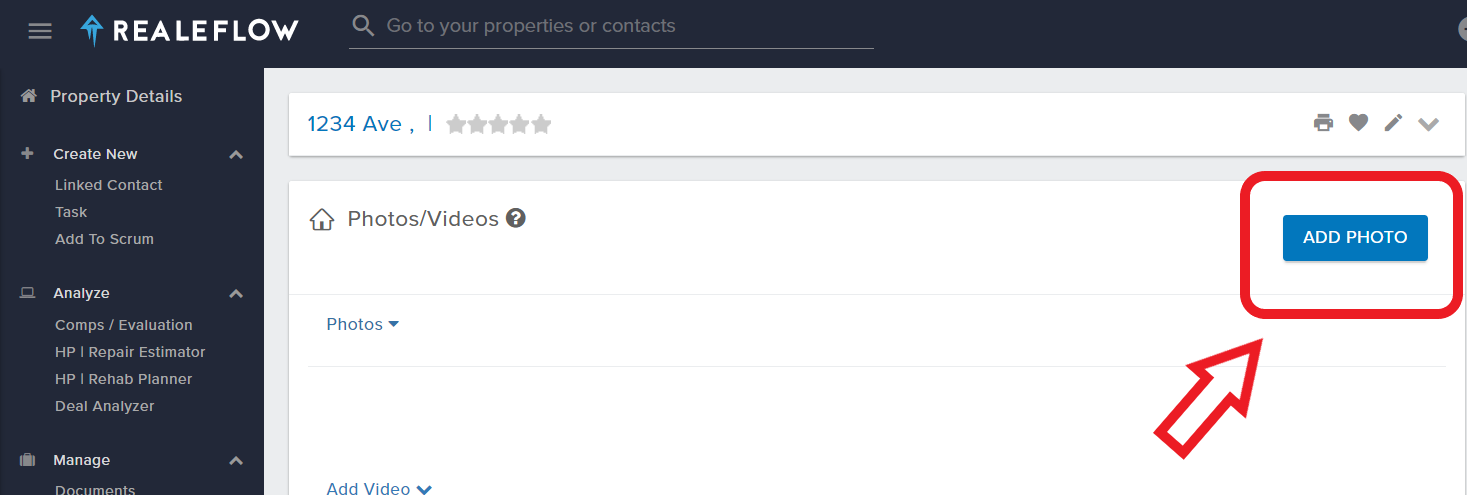Click the search magnifier icon
Image resolution: width=1467 pixels, height=495 pixels.
364,26
